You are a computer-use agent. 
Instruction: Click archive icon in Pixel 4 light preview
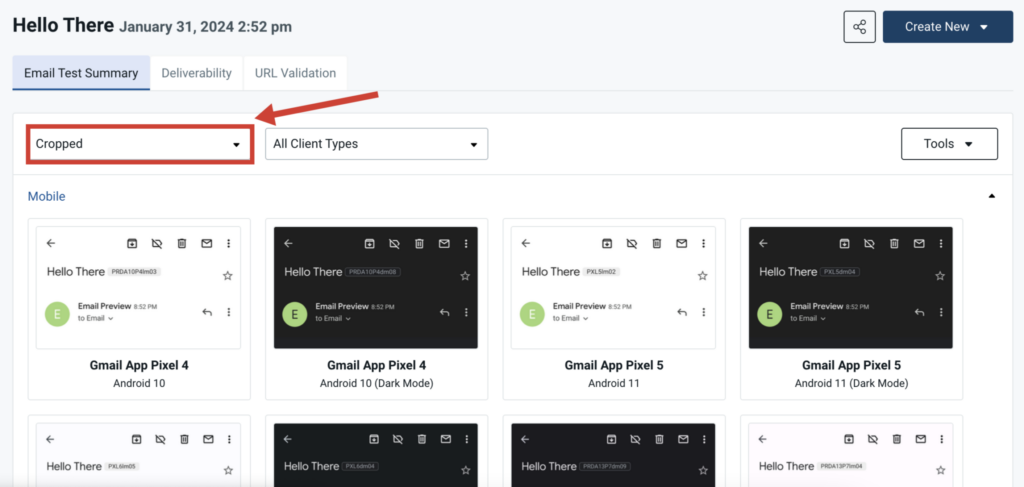coord(132,244)
